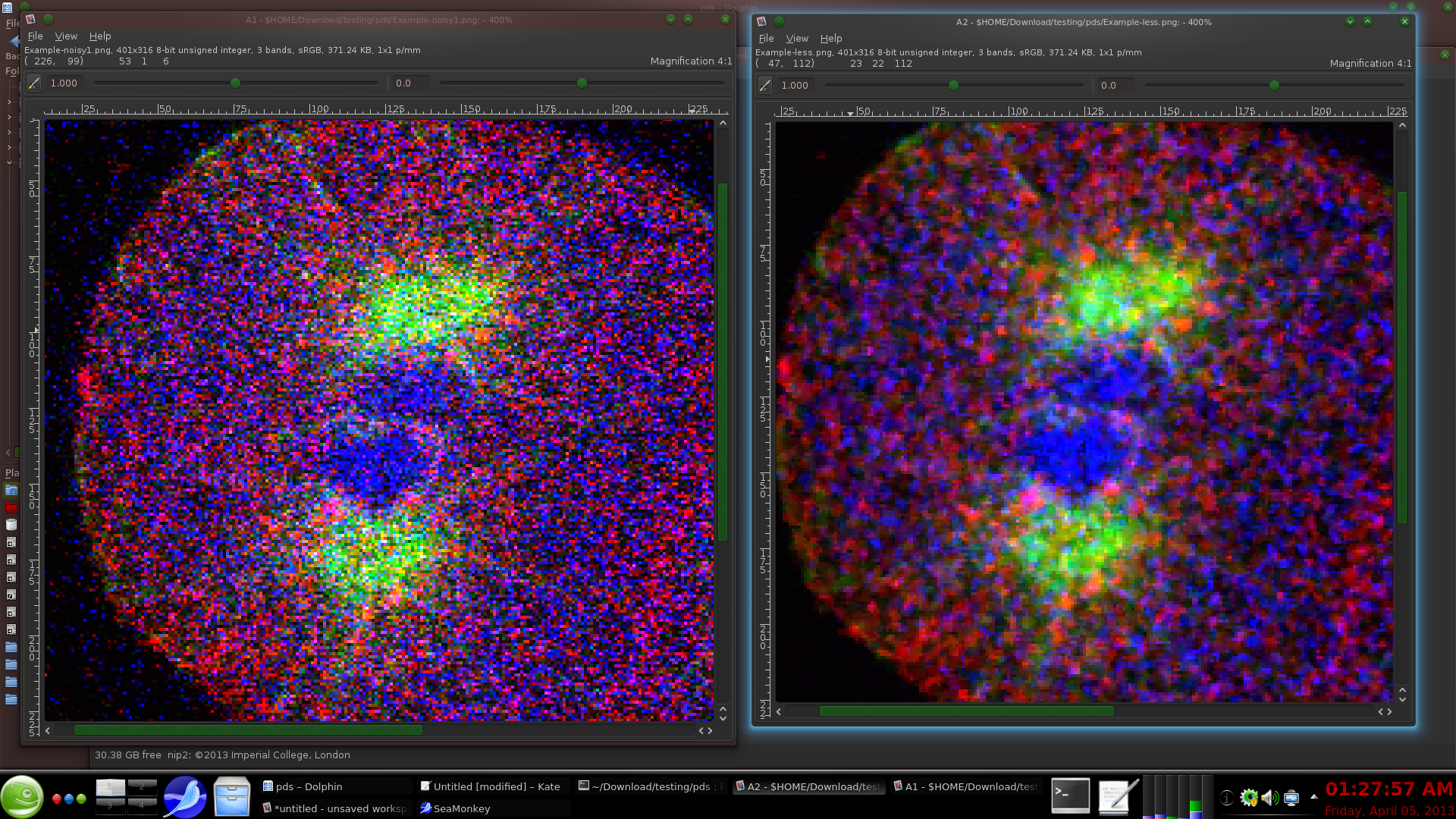Click the 1.000 scale field in A1
The image size is (1456, 819).
64,83
